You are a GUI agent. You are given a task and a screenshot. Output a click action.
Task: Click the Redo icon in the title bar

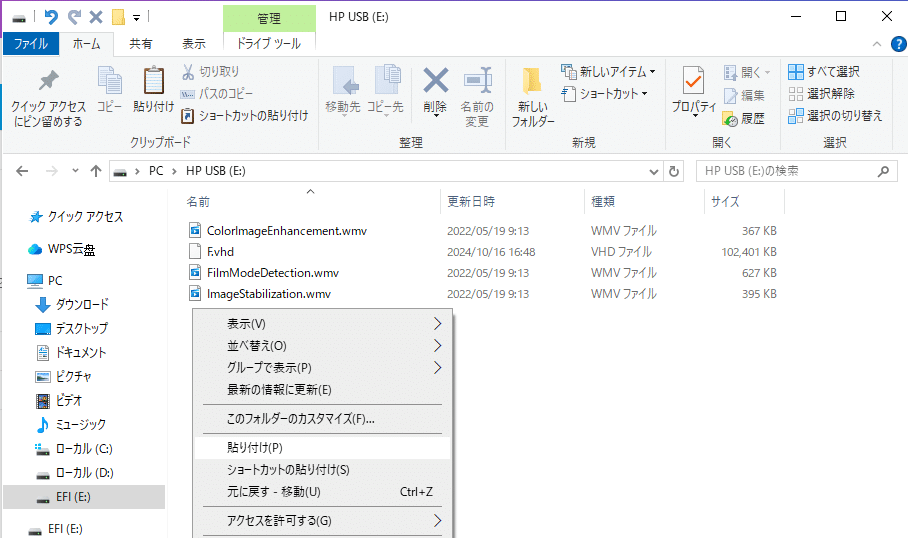(x=74, y=17)
